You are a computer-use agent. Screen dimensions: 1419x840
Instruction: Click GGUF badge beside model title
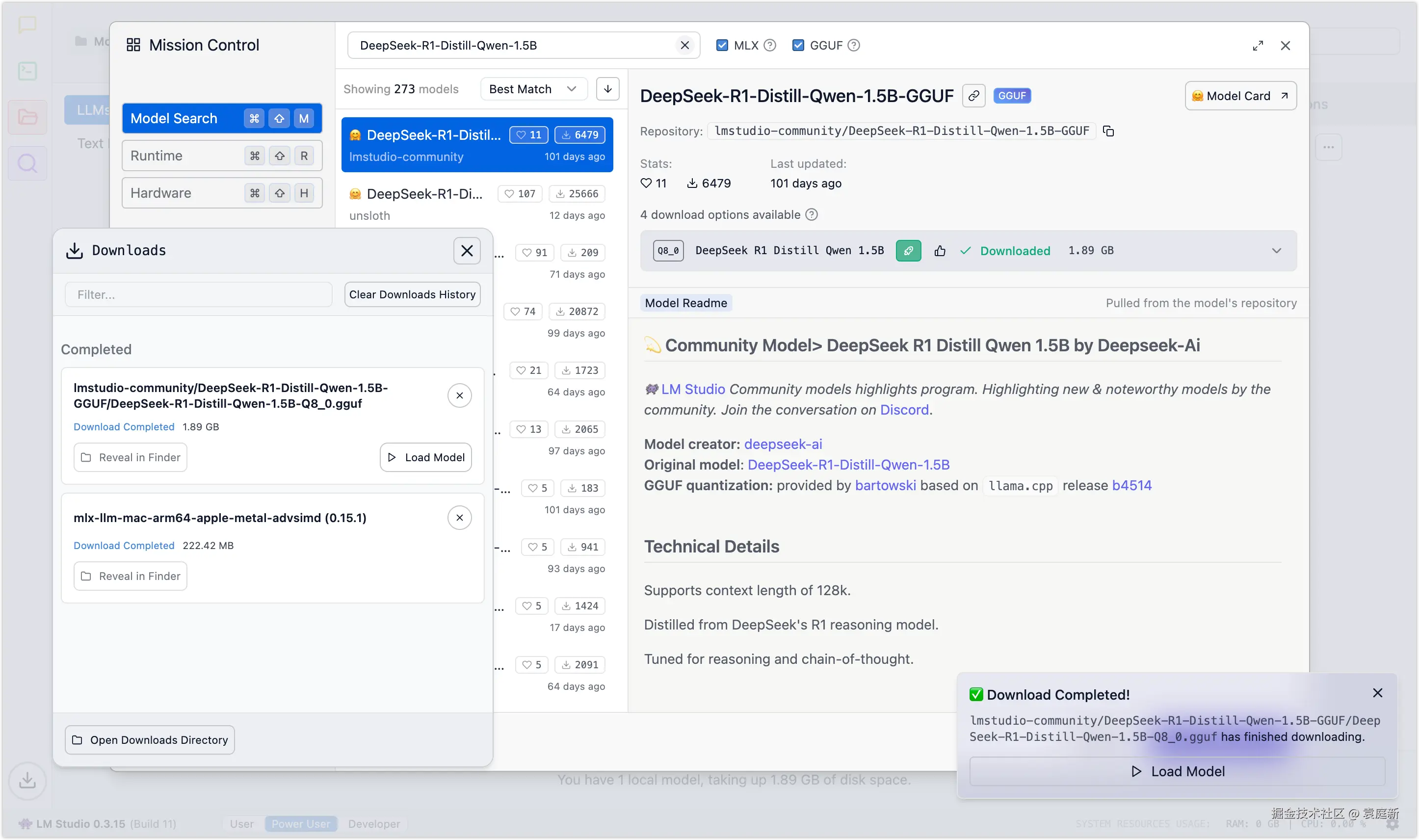(1011, 96)
